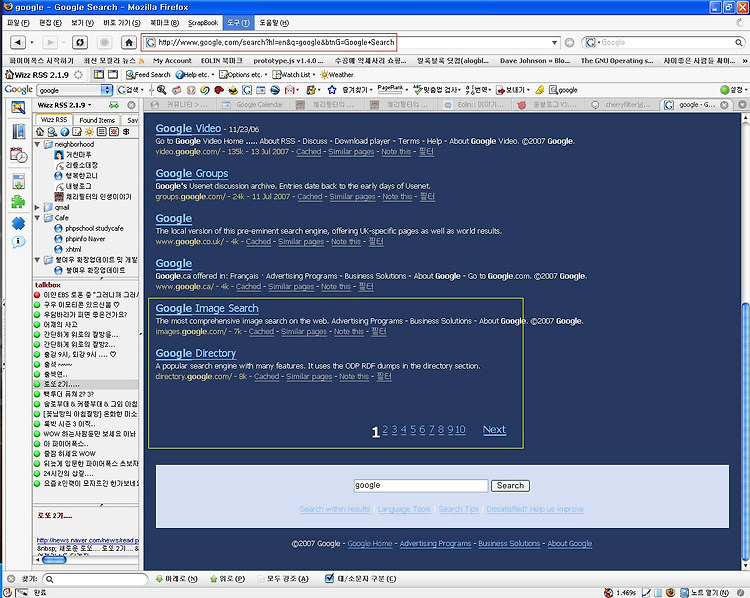
Task: Open the Google Image Search result link
Action: pos(207,309)
